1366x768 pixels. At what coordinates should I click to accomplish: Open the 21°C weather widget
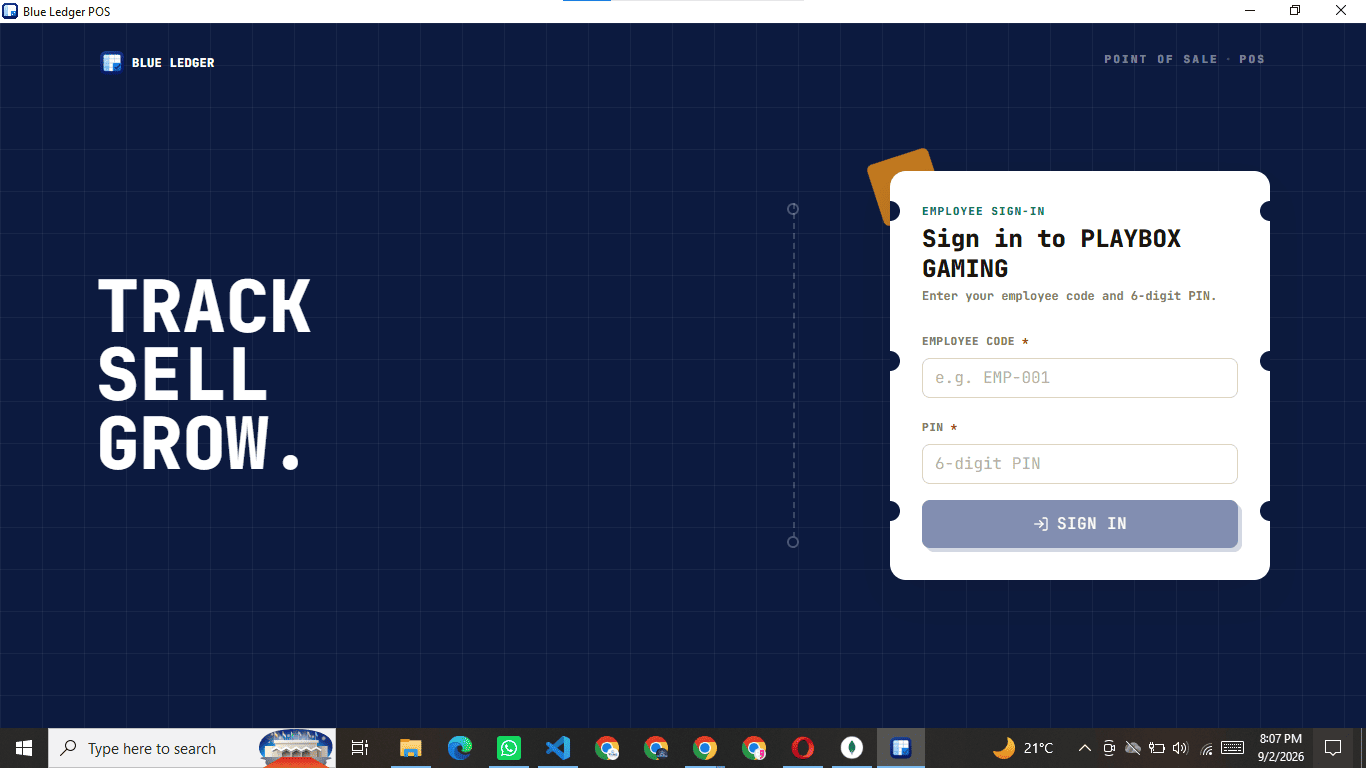click(1023, 748)
